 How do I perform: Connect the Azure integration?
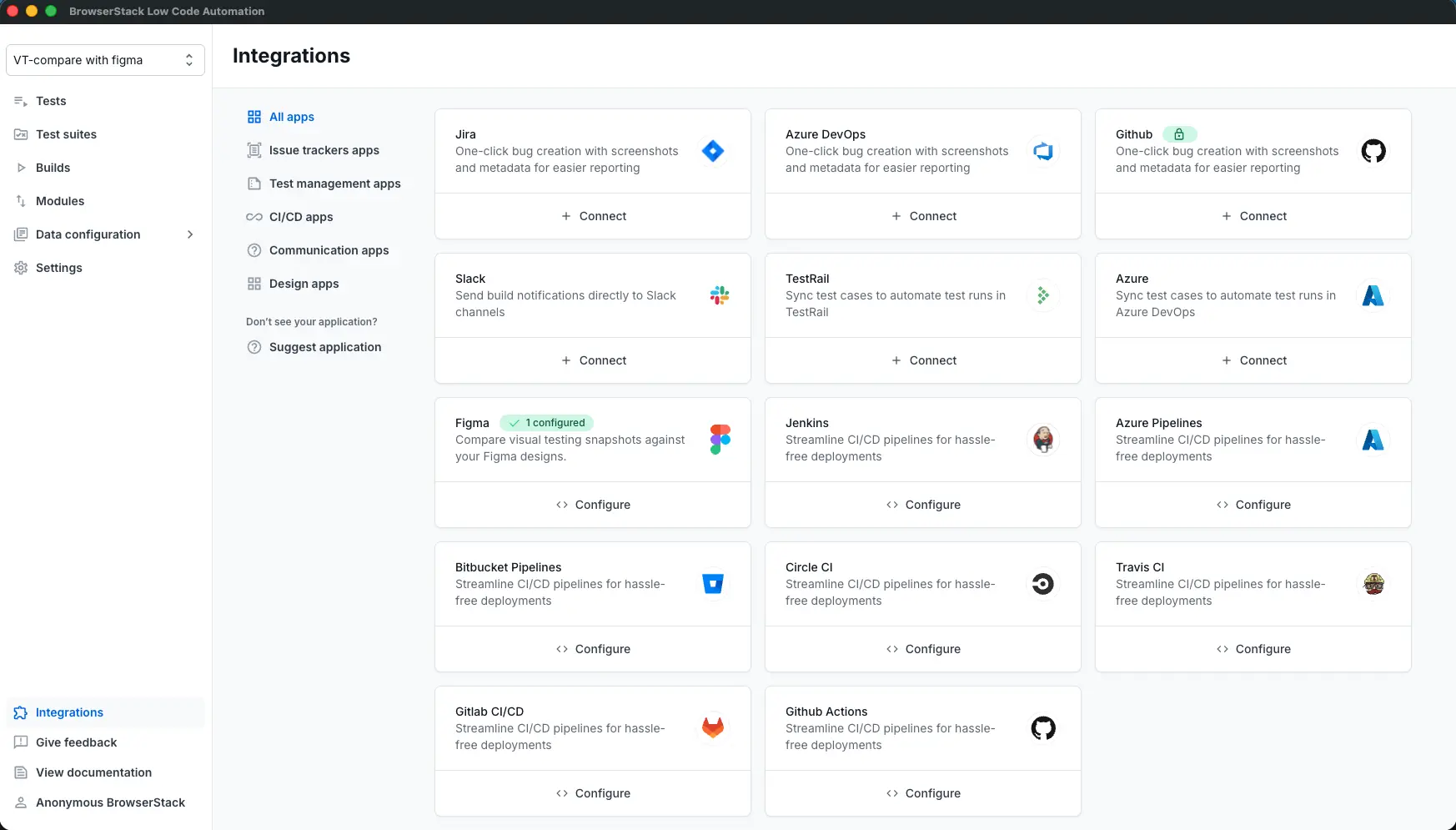[x=1253, y=360]
